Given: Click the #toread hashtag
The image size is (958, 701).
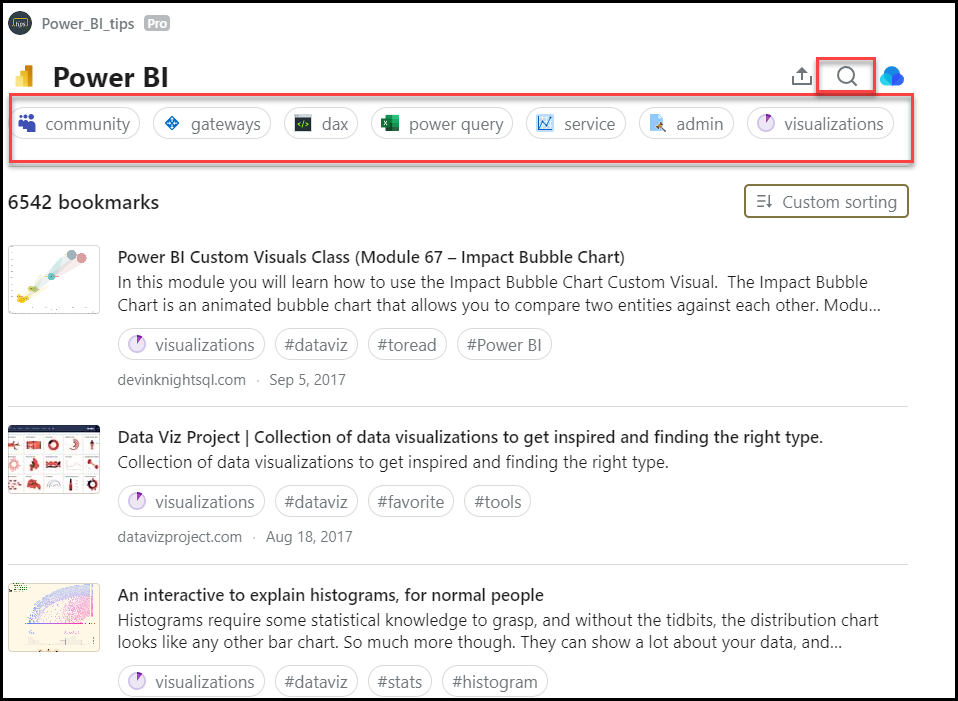Looking at the screenshot, I should click(x=407, y=345).
